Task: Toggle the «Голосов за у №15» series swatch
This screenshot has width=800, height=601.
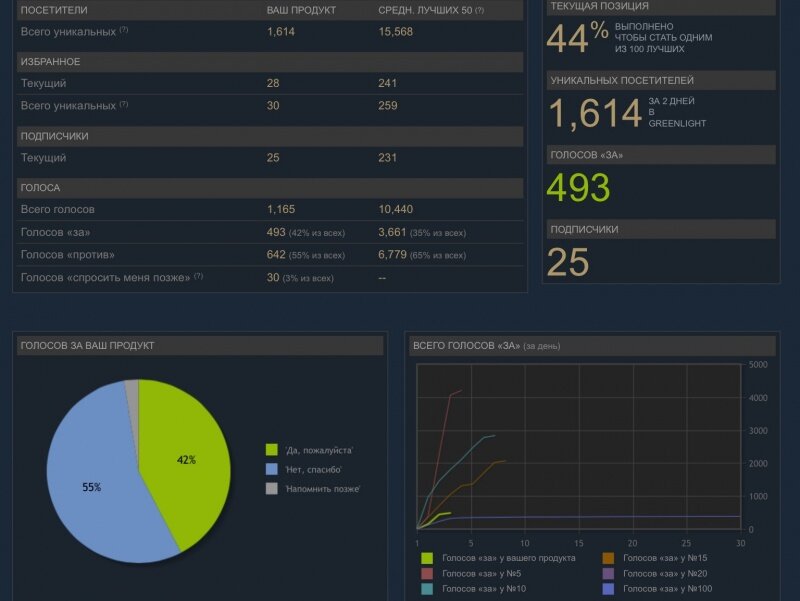Action: (608, 558)
